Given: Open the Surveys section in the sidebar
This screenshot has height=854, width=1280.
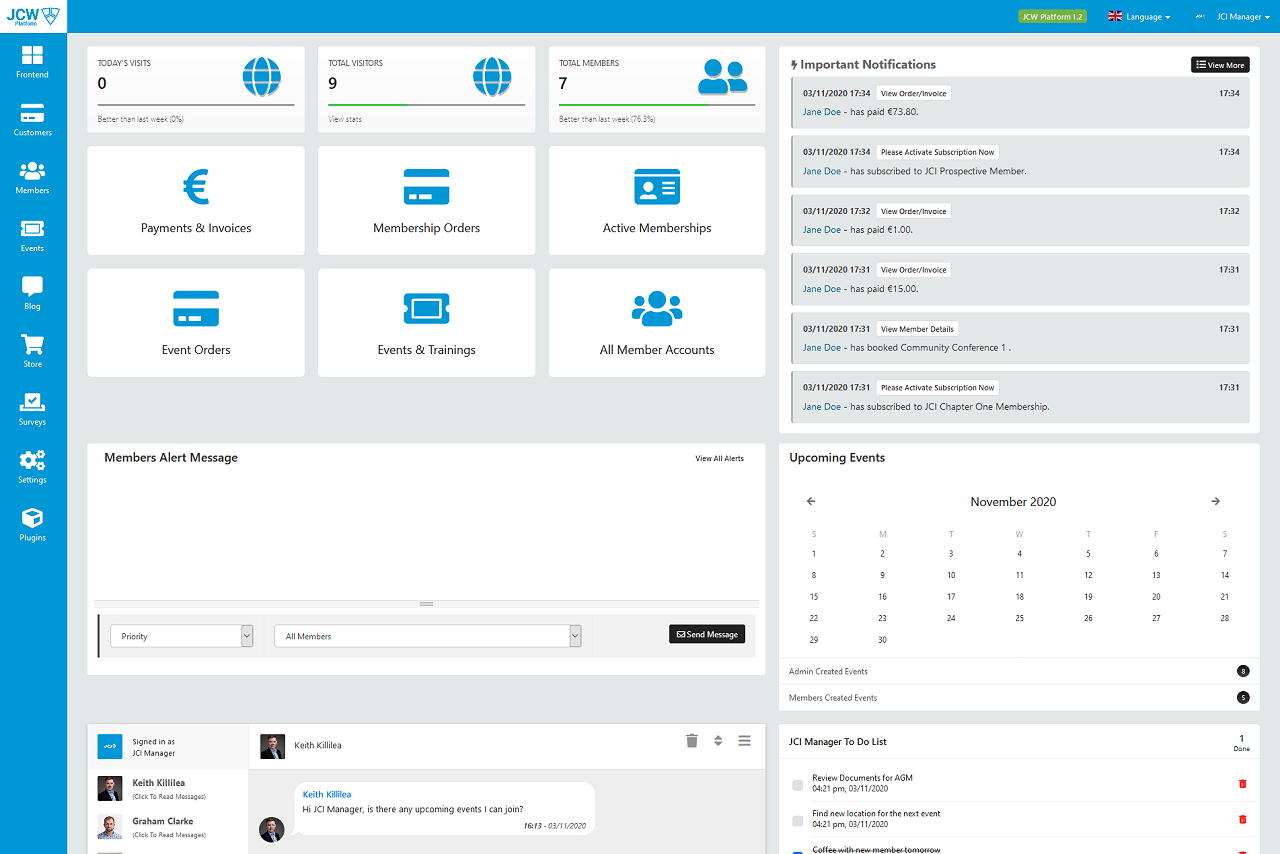Looking at the screenshot, I should coord(32,408).
